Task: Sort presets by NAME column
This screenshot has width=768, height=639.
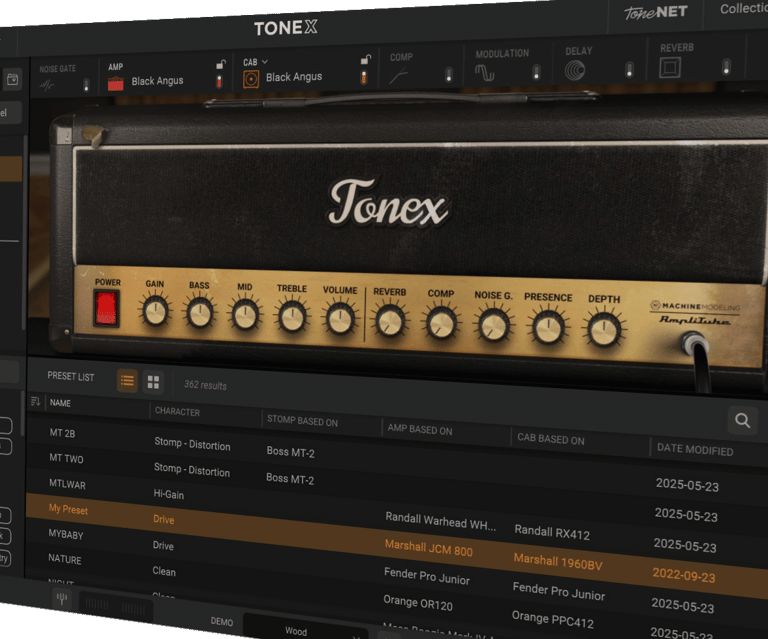Action: pos(60,403)
